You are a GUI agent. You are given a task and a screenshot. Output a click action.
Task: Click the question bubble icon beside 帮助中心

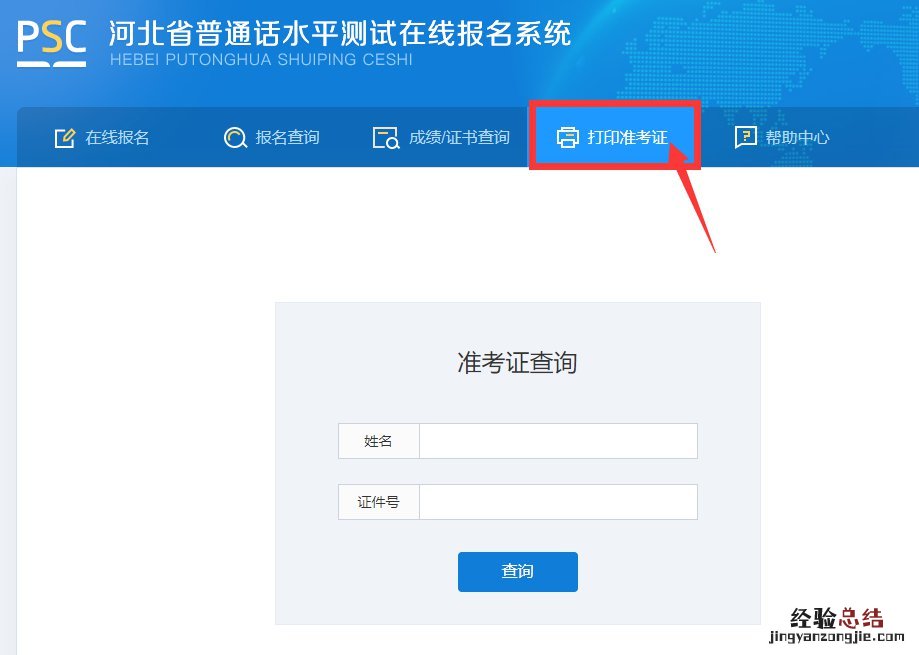[x=746, y=137]
